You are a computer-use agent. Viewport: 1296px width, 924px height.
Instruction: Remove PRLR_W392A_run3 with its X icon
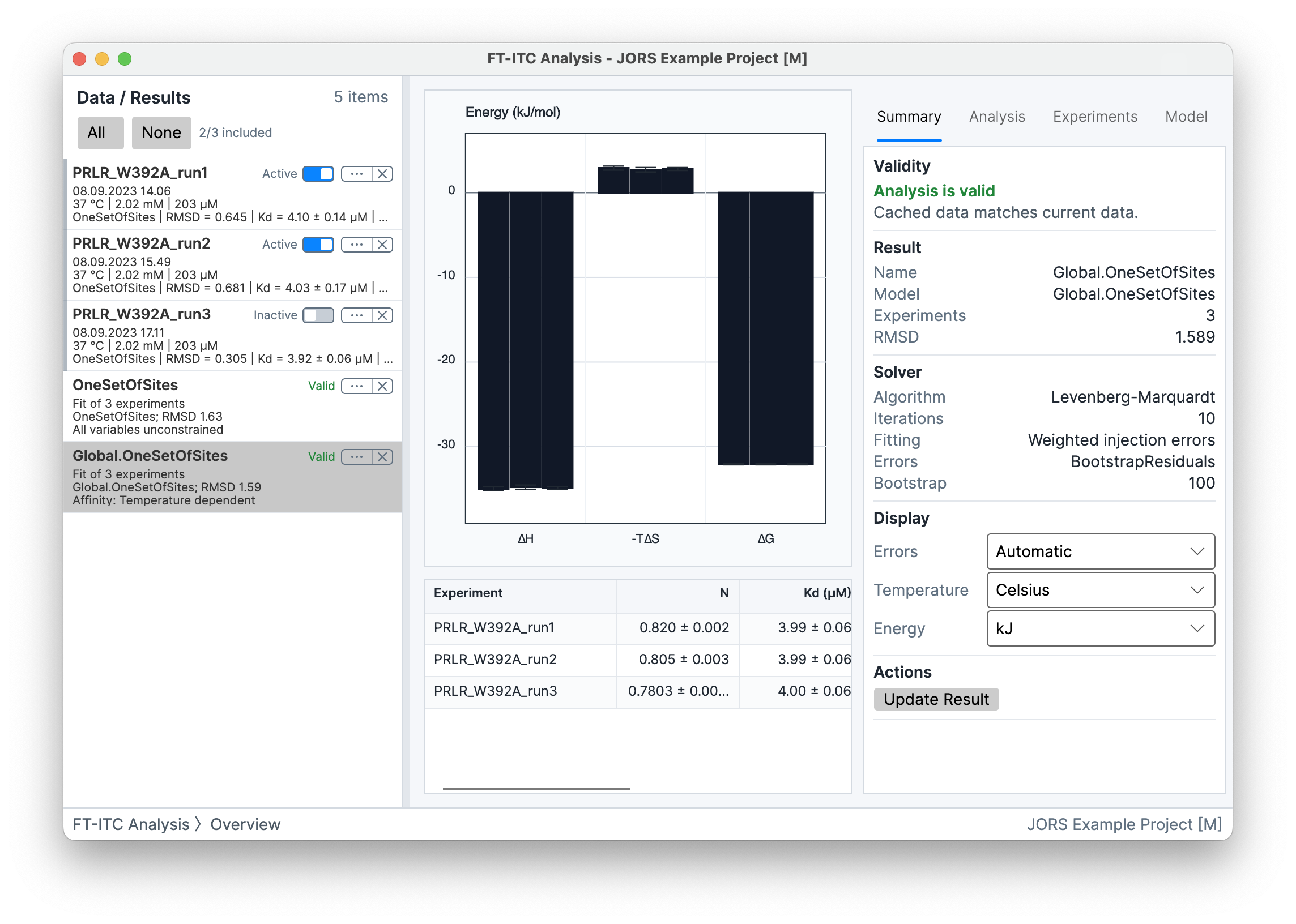(382, 316)
